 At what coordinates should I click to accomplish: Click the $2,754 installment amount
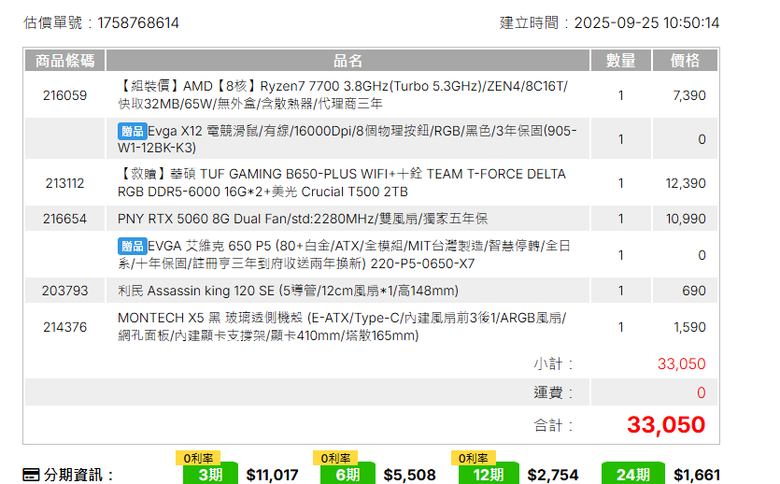coord(553,475)
